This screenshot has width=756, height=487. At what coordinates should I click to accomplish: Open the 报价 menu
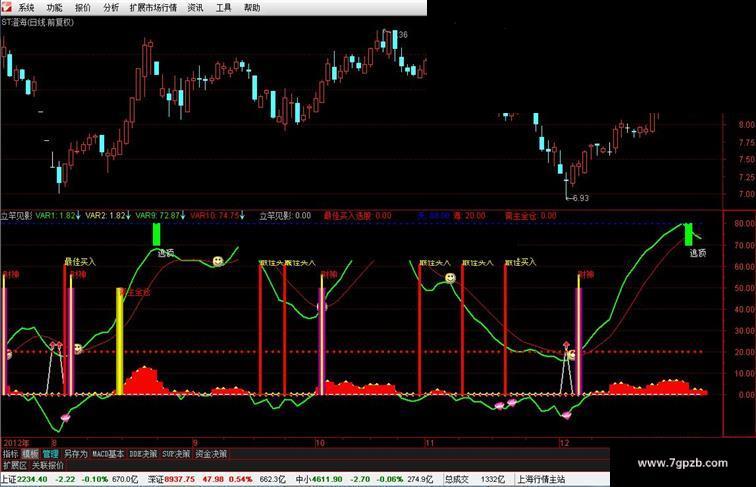click(83, 8)
